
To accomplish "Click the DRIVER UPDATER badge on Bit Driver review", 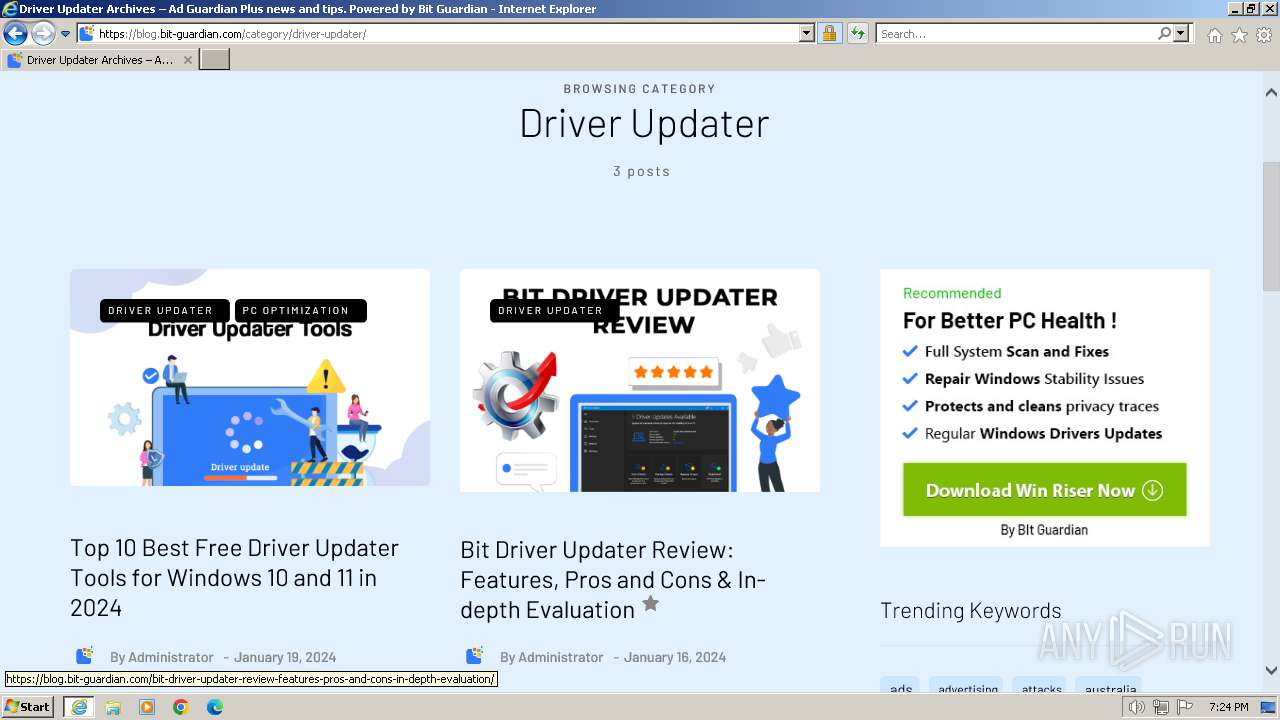I will tap(553, 311).
